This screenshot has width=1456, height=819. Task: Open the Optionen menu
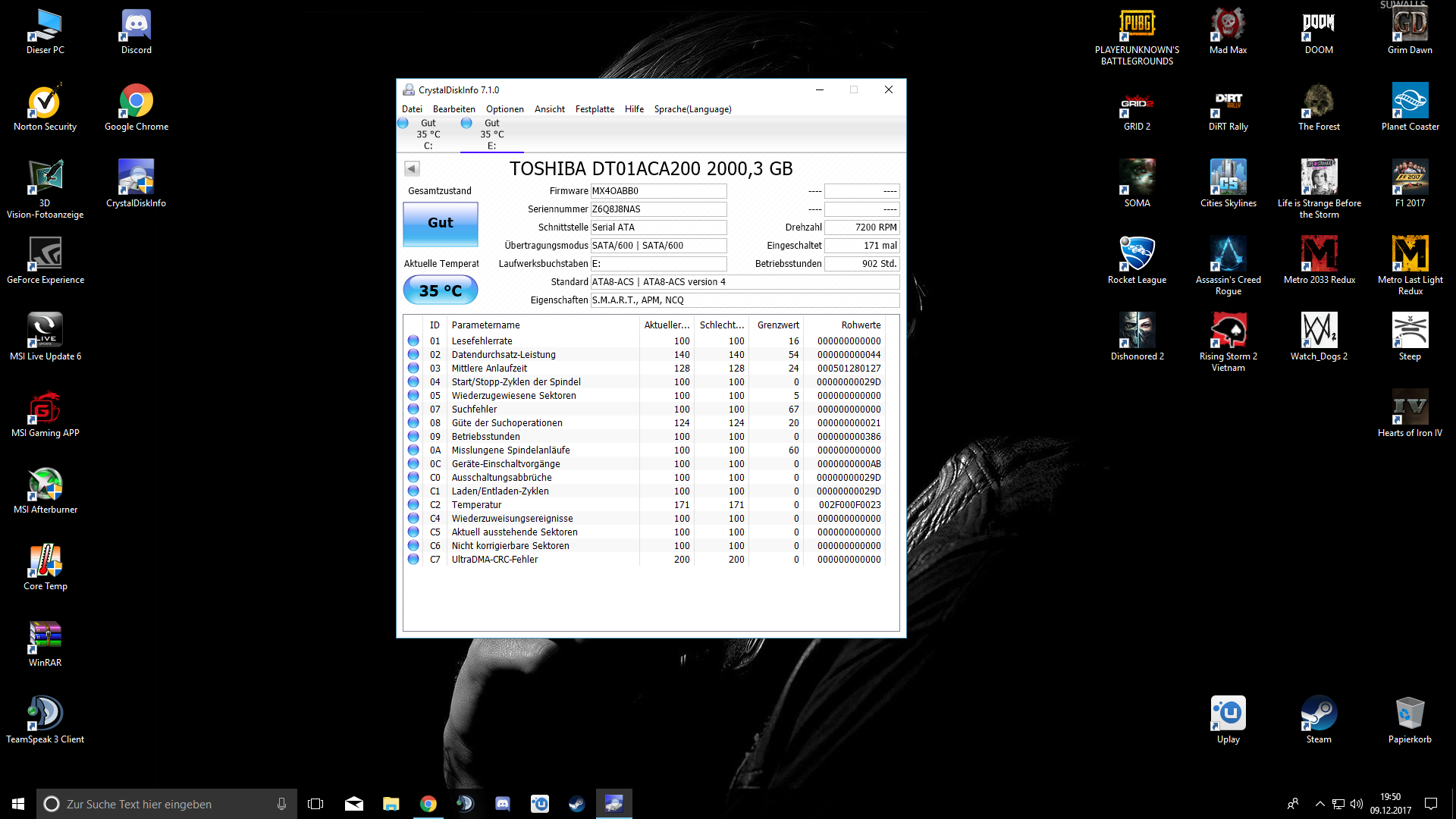point(504,109)
